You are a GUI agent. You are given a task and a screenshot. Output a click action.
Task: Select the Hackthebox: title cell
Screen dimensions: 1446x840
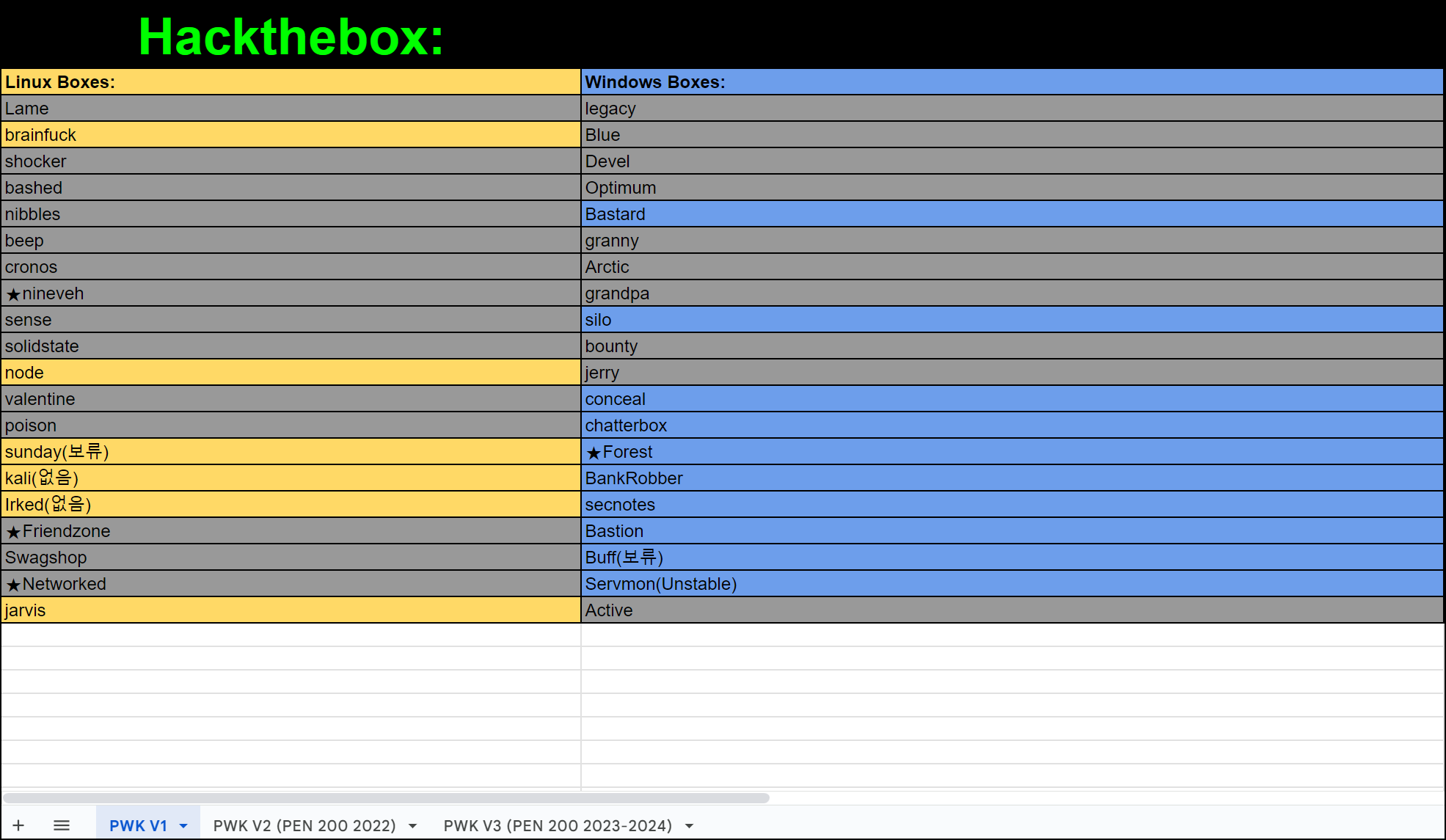tap(291, 35)
